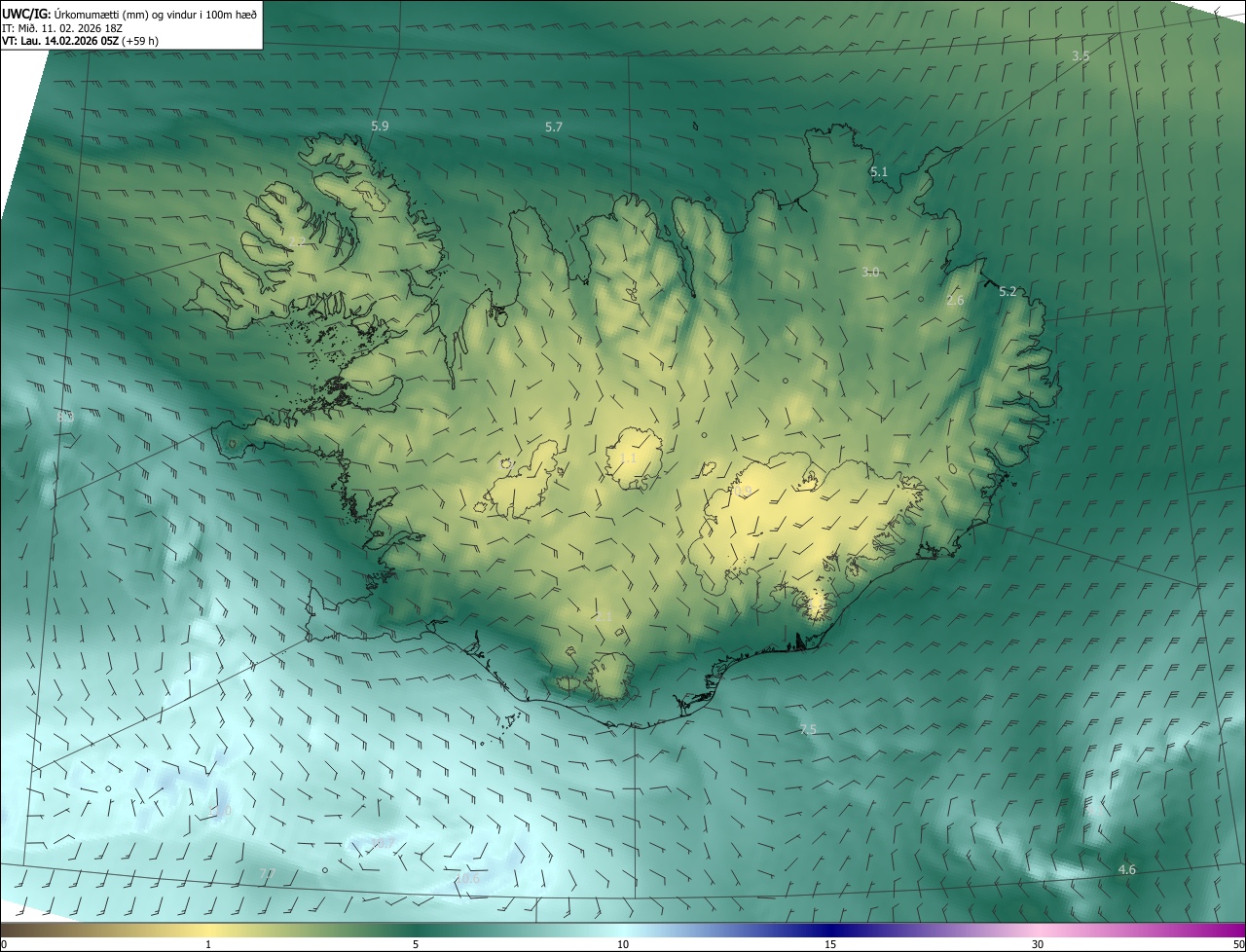
Task: Click the 5.2 value off the east coast
Action: click(x=1008, y=292)
